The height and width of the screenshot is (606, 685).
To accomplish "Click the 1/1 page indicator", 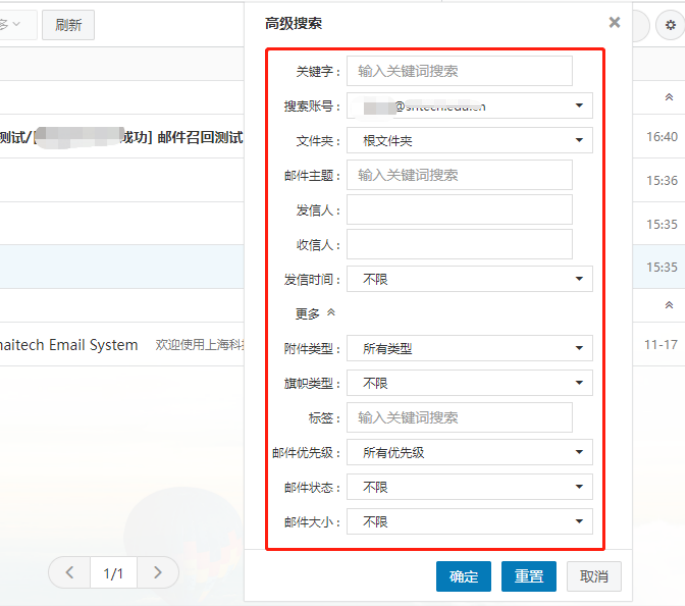I will point(114,573).
